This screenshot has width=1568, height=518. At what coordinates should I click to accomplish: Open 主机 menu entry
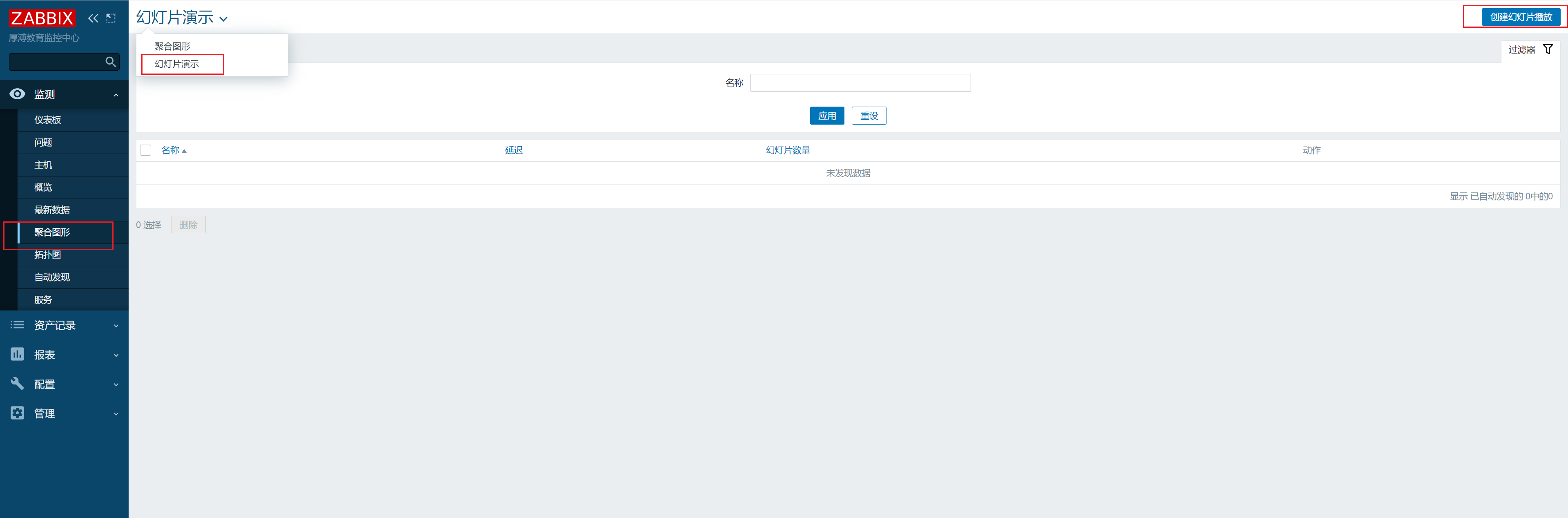[73, 165]
